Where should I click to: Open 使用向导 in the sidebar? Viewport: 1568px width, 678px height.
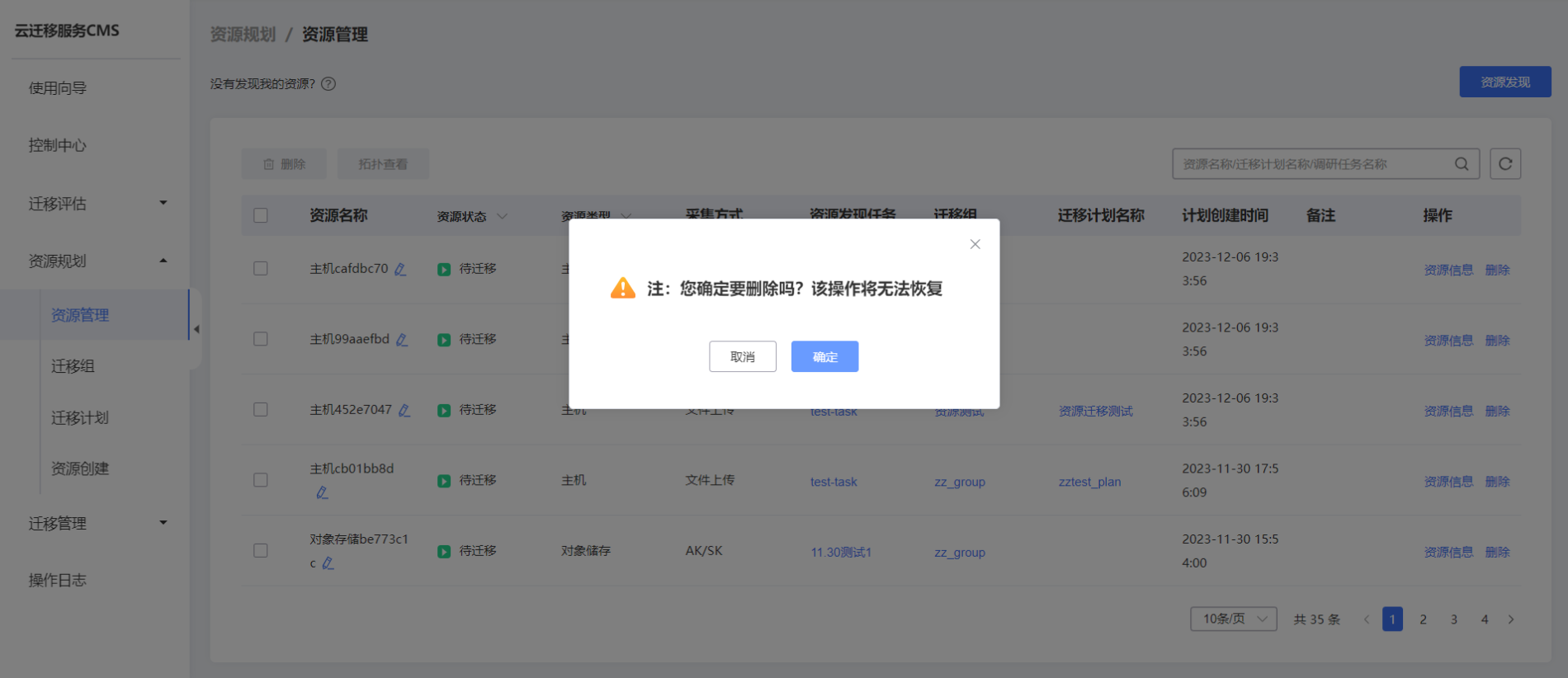[58, 88]
